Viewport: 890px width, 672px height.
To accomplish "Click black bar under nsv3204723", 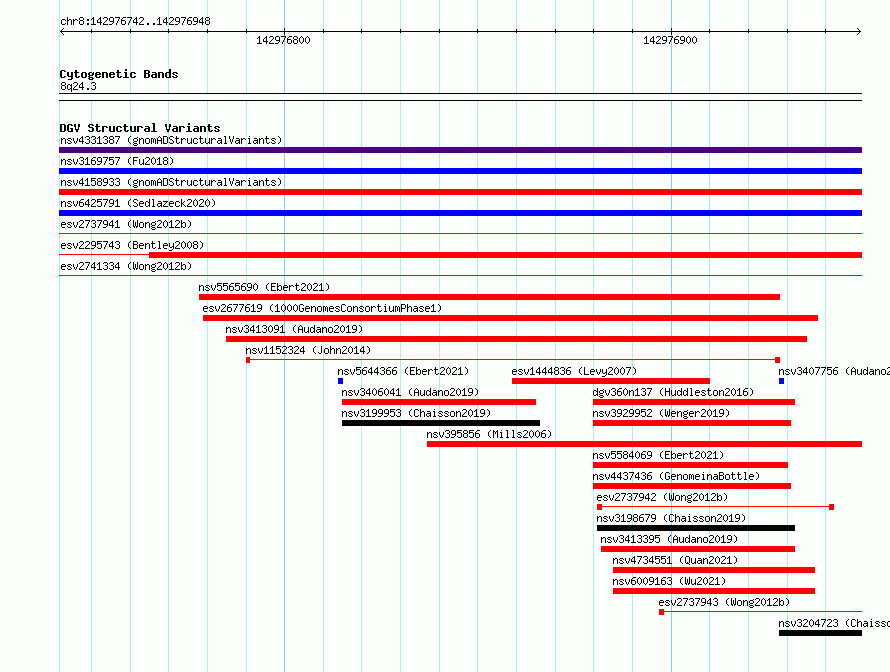I will click(x=820, y=633).
